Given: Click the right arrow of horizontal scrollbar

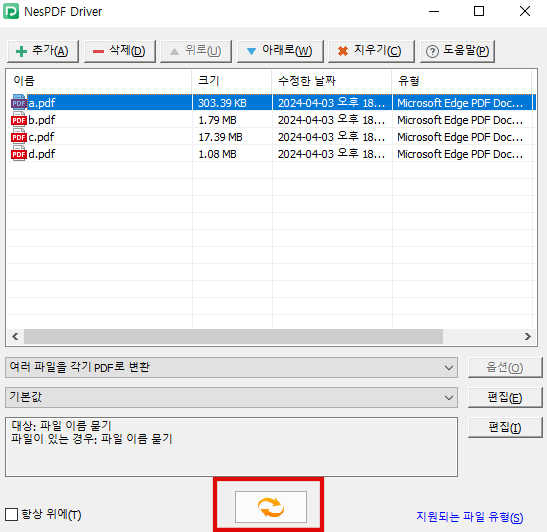Looking at the screenshot, I should (x=527, y=337).
